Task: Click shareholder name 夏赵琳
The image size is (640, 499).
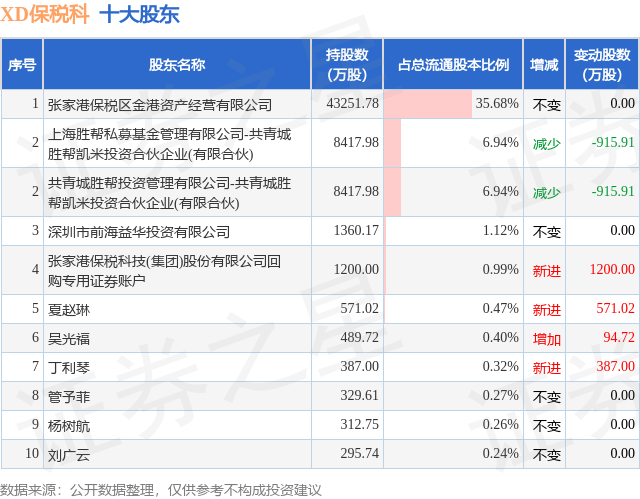Action: (x=69, y=310)
